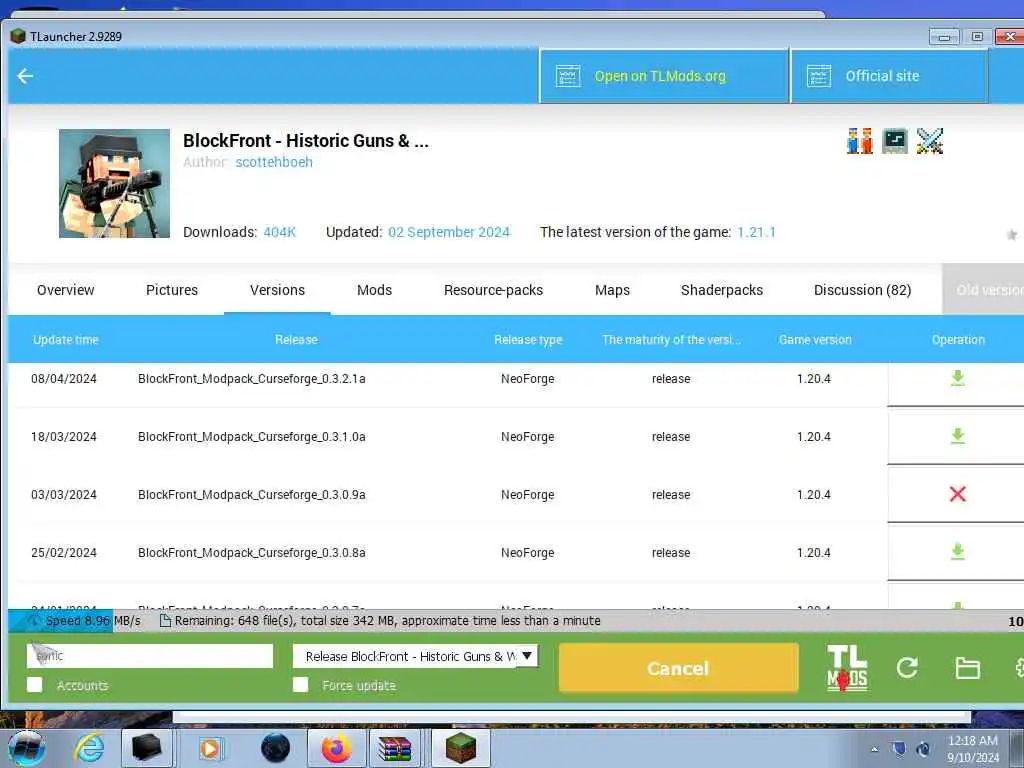Image resolution: width=1024 pixels, height=768 pixels.
Task: Open the Windows Start button
Action: point(26,748)
